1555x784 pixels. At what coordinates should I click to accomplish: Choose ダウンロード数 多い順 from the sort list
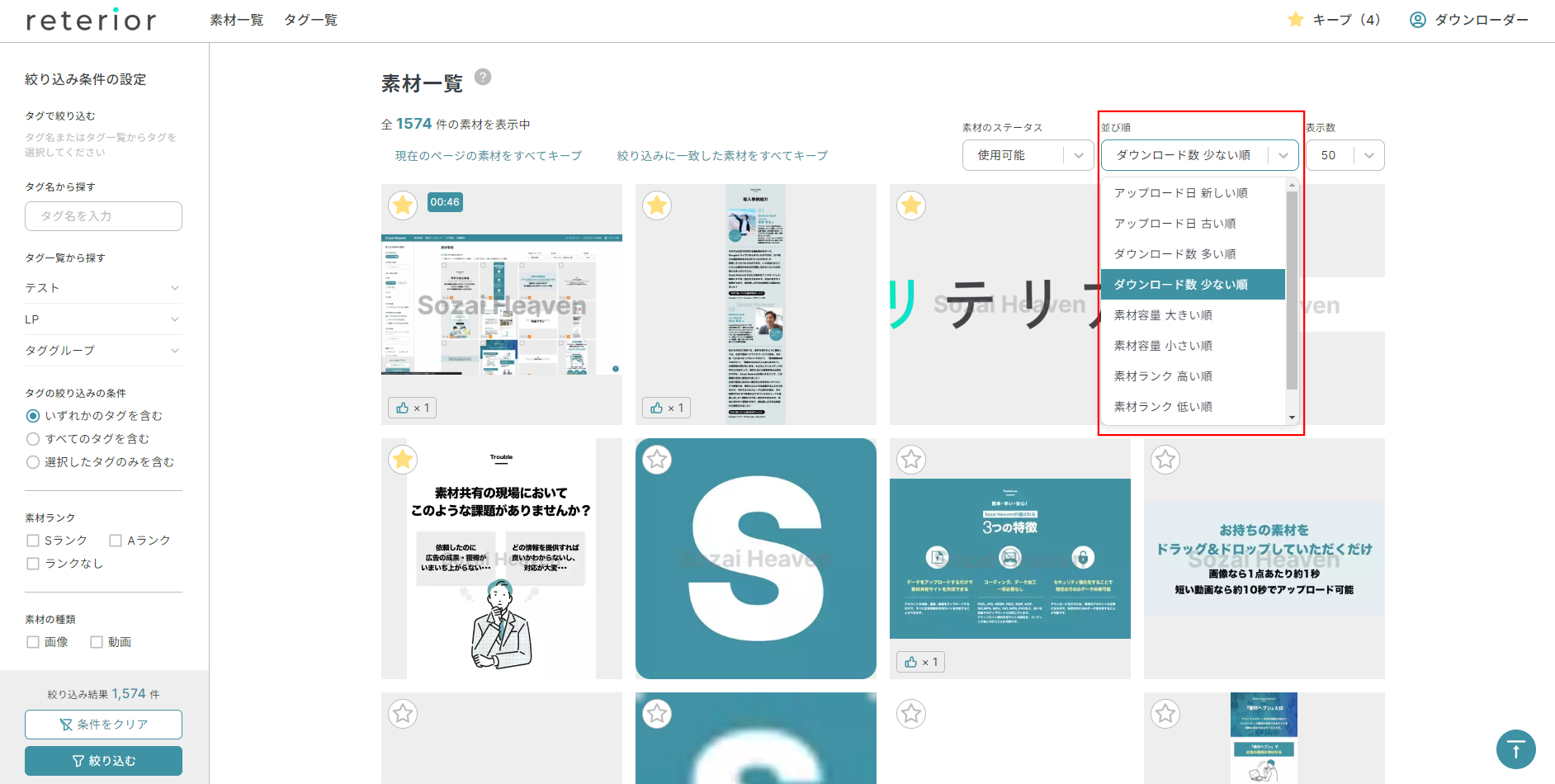pos(1193,254)
